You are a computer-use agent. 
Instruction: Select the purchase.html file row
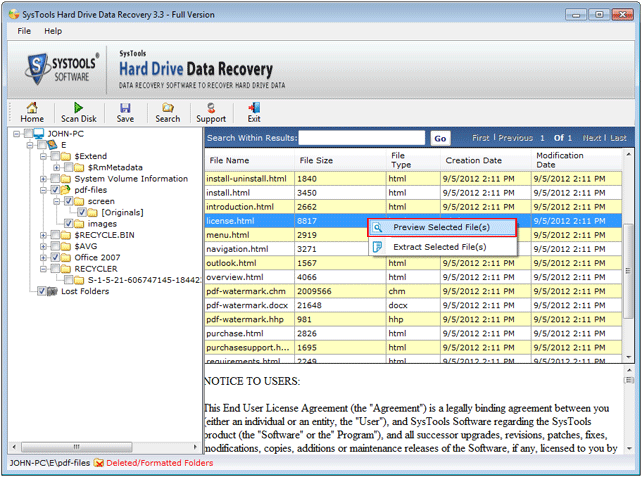coord(413,333)
